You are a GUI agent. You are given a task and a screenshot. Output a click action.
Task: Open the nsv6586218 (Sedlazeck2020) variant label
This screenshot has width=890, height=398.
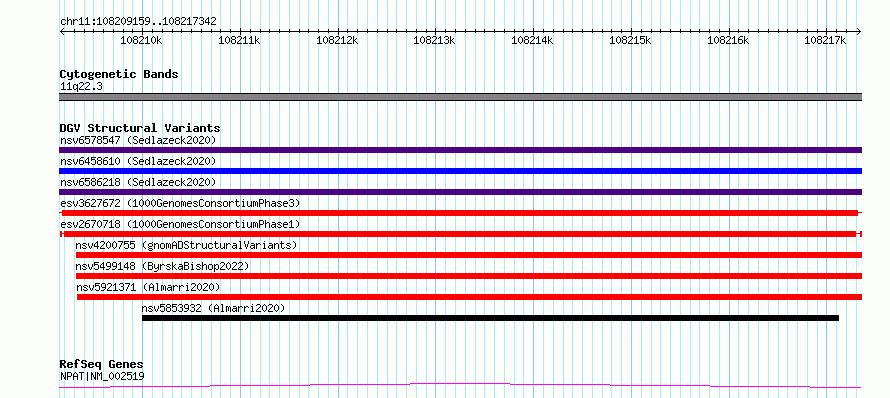(x=138, y=182)
